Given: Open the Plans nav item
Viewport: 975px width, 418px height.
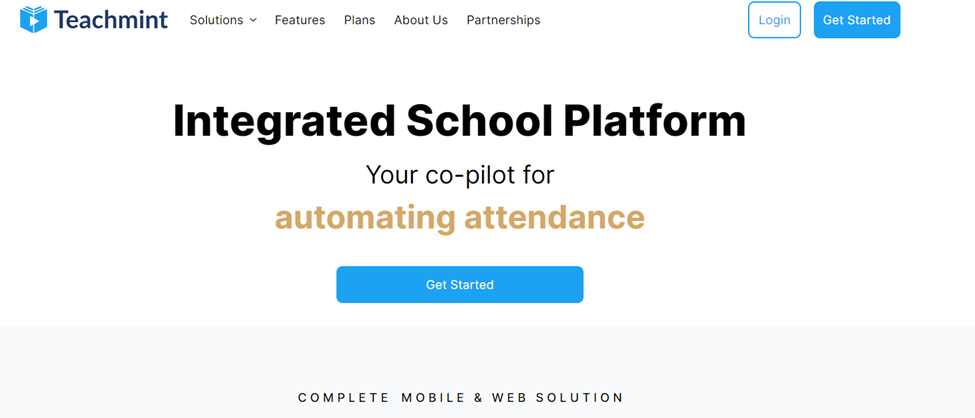Looking at the screenshot, I should click(359, 20).
